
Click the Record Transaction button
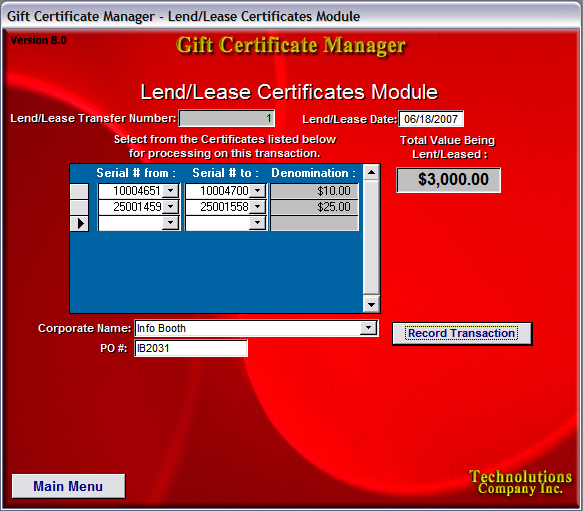(462, 334)
